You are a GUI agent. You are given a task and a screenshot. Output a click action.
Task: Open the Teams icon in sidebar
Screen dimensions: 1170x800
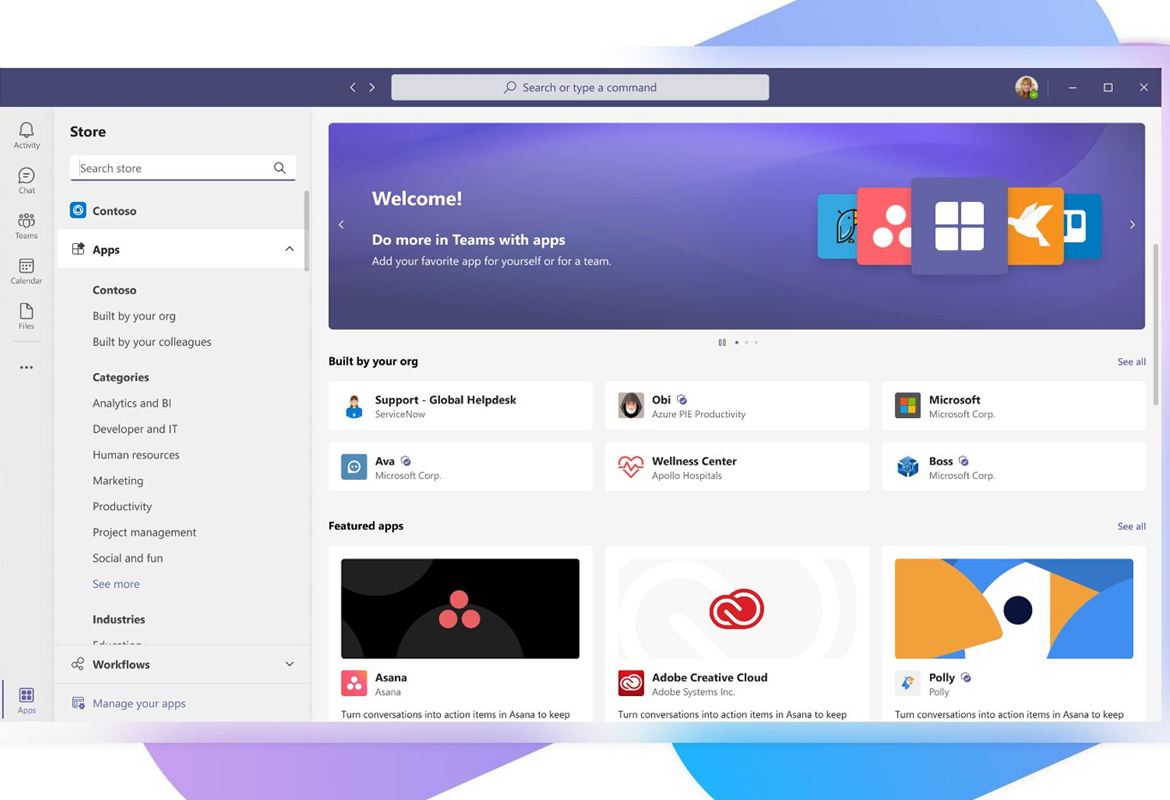coord(26,225)
